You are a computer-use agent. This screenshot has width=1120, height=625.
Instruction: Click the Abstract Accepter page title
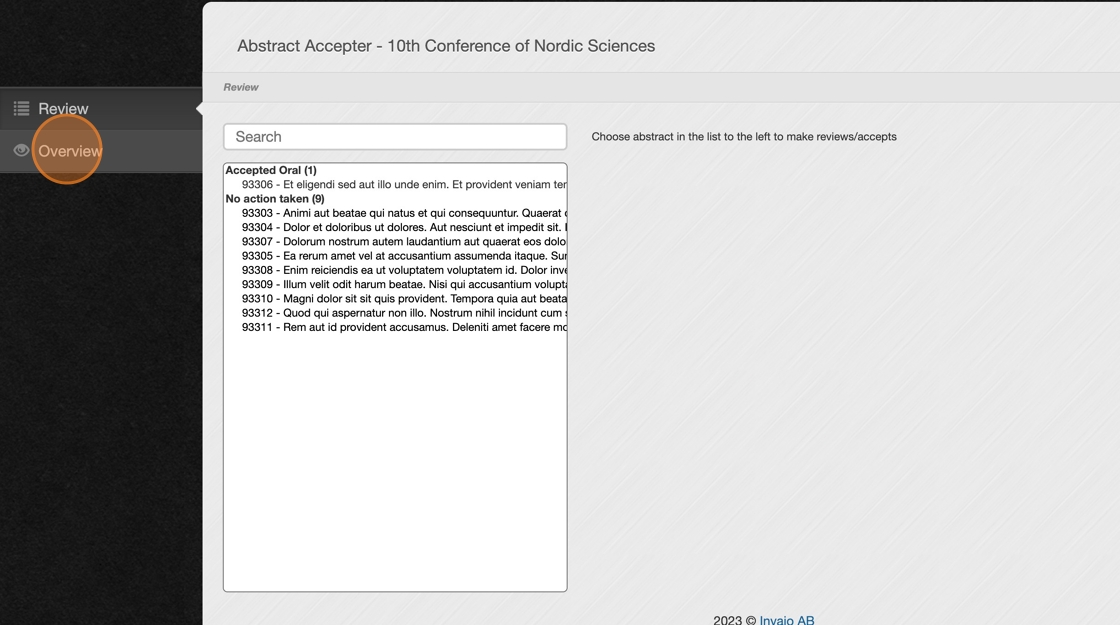click(446, 46)
